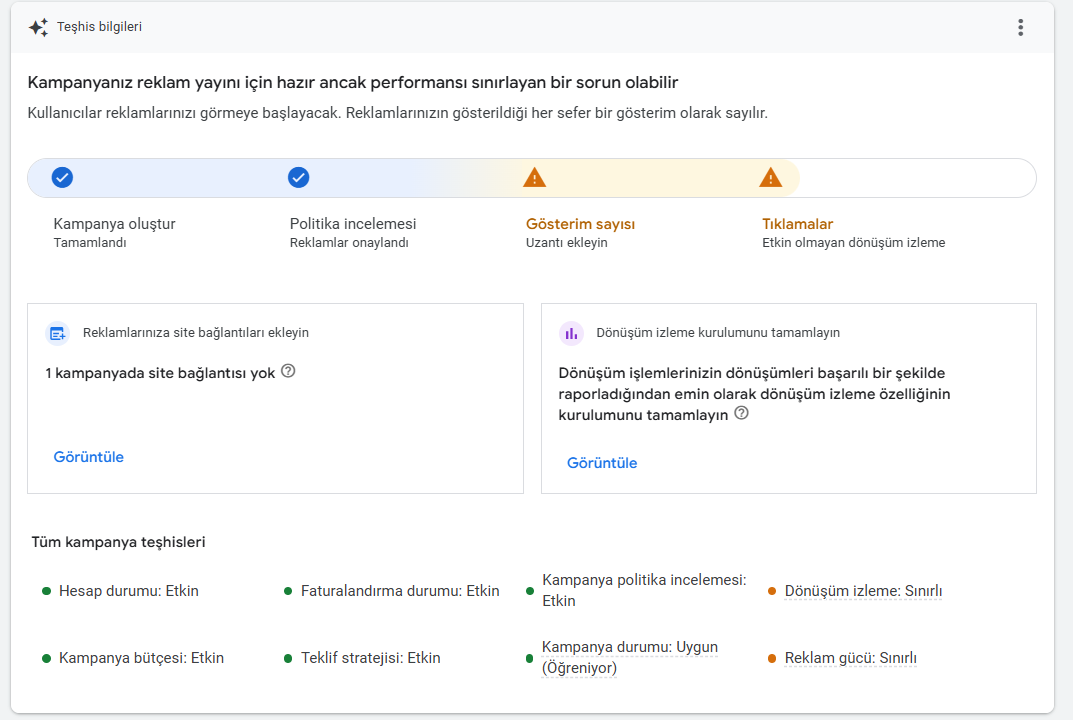Open help icon after kurulumunu tamamlayın
Image resolution: width=1073 pixels, height=720 pixels.
(x=741, y=413)
